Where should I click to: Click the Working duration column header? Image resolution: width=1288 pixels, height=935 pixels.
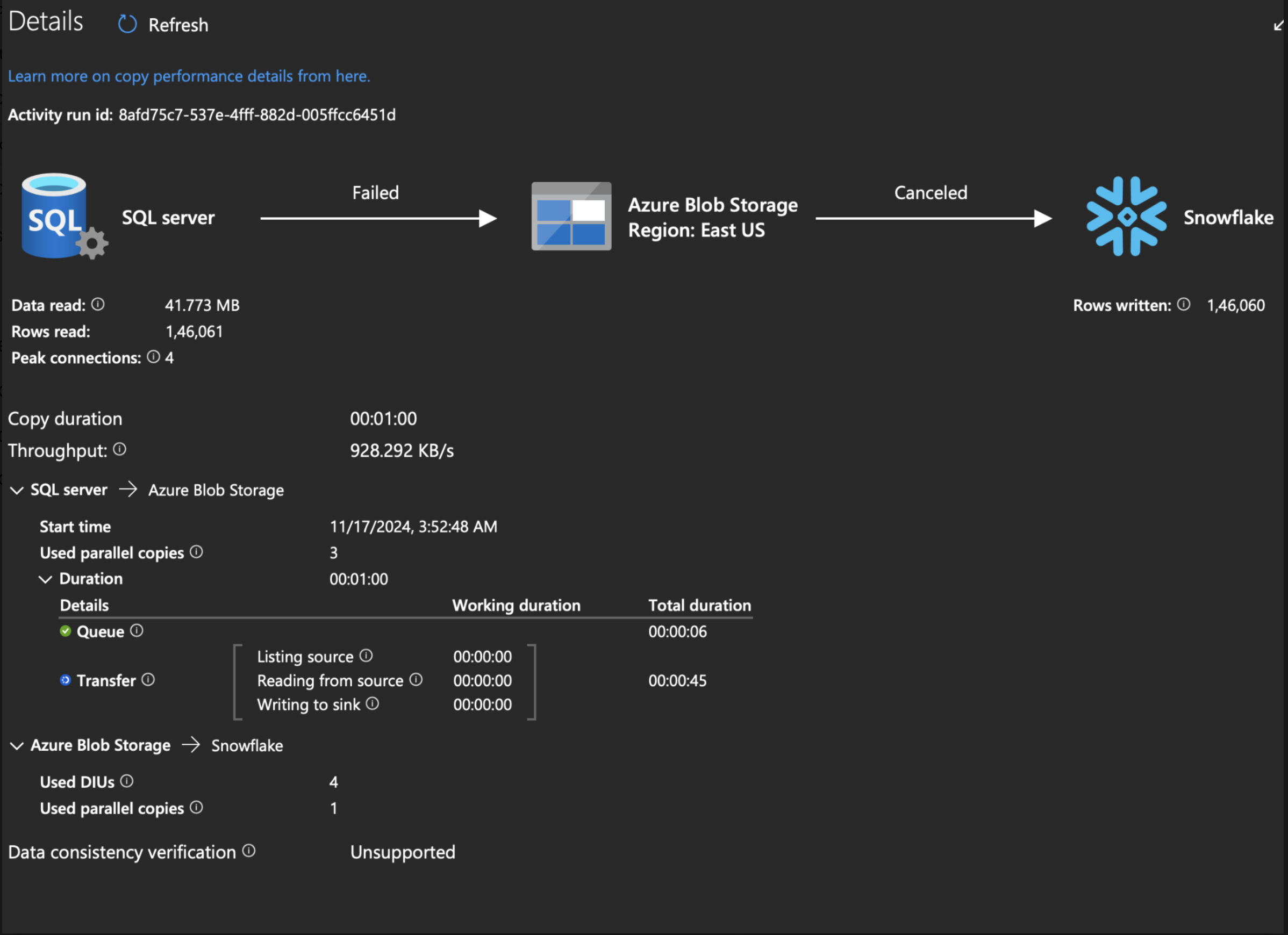pos(516,605)
